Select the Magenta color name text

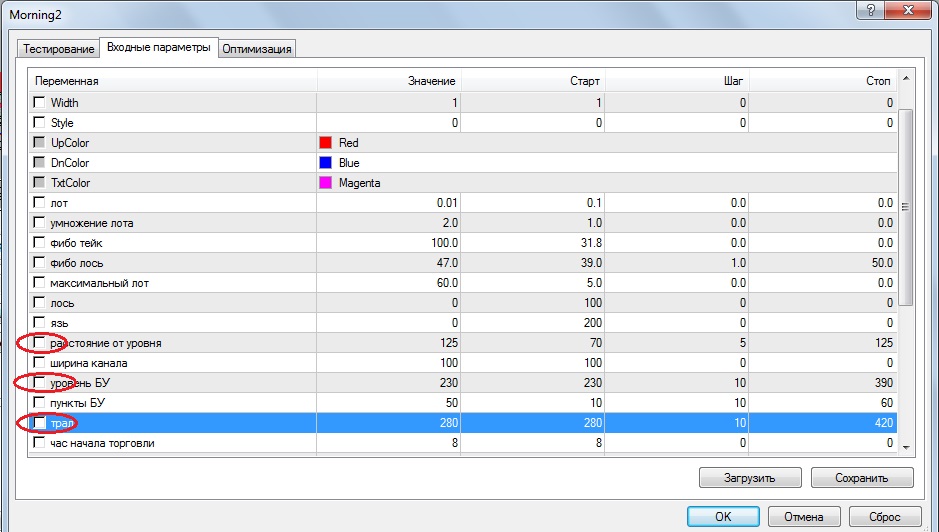pyautogui.click(x=359, y=183)
